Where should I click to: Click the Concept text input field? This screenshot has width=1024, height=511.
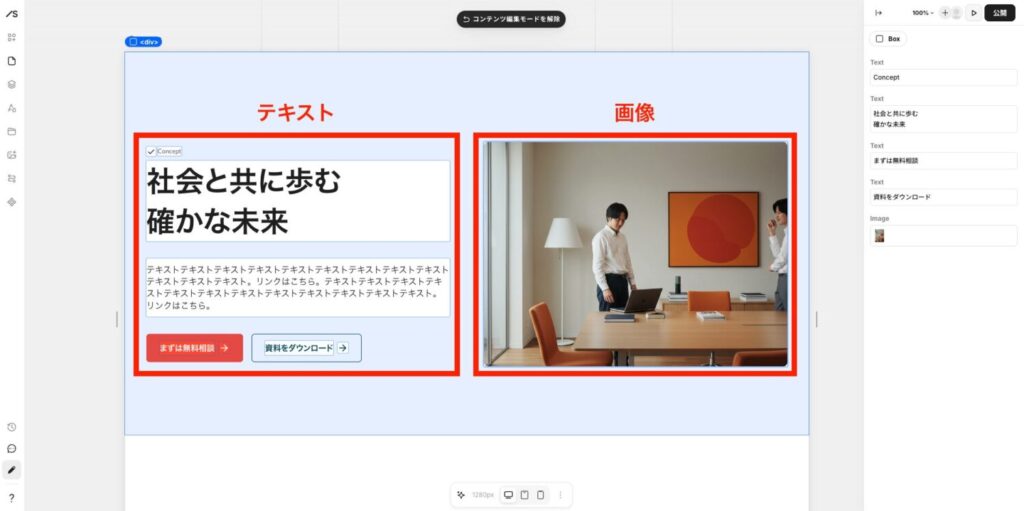pos(943,77)
